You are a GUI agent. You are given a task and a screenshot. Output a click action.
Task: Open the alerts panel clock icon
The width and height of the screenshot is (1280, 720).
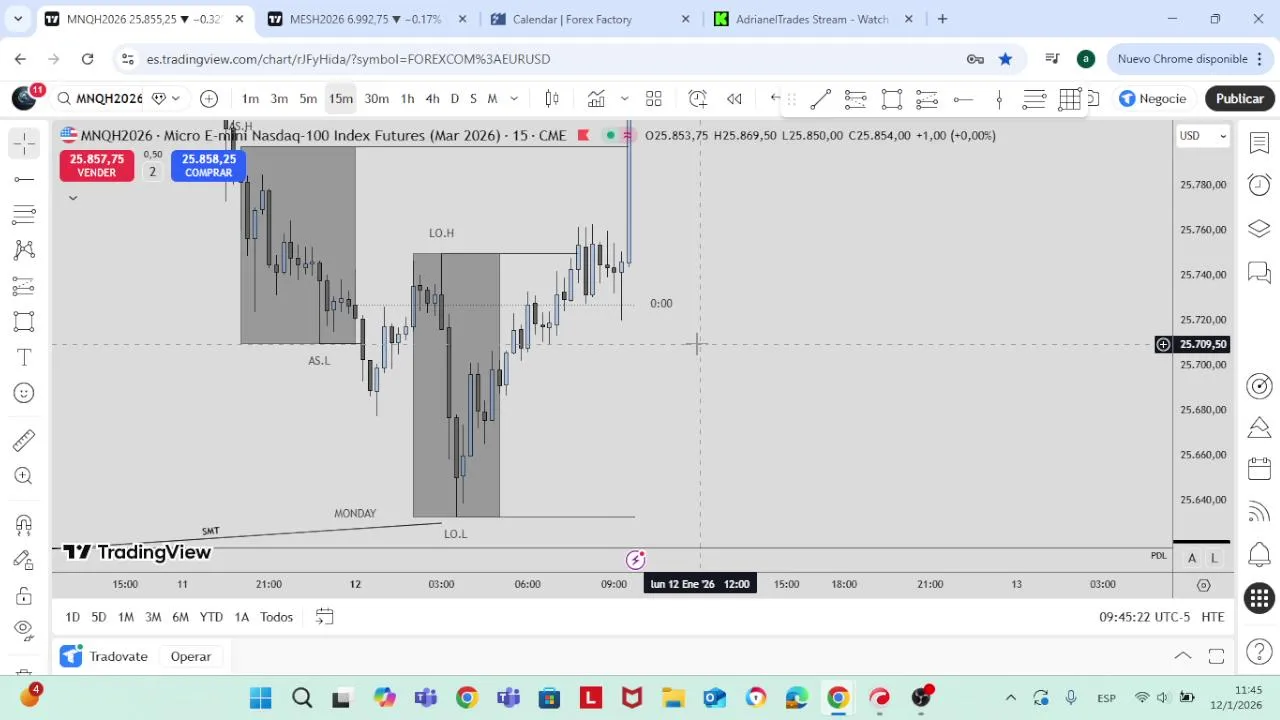[1259, 185]
